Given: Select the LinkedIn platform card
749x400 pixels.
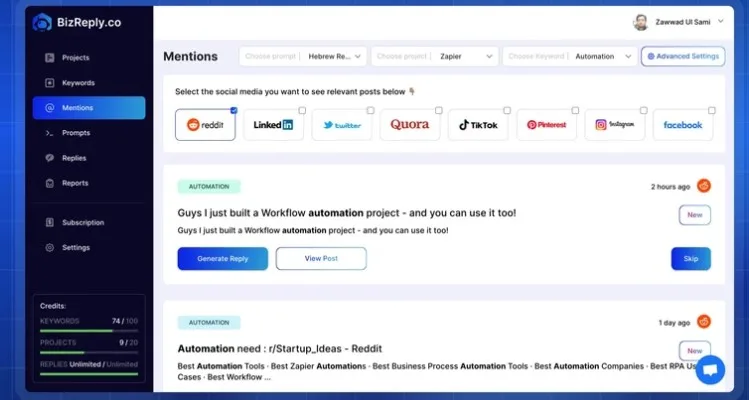Looking at the screenshot, I should (x=273, y=125).
